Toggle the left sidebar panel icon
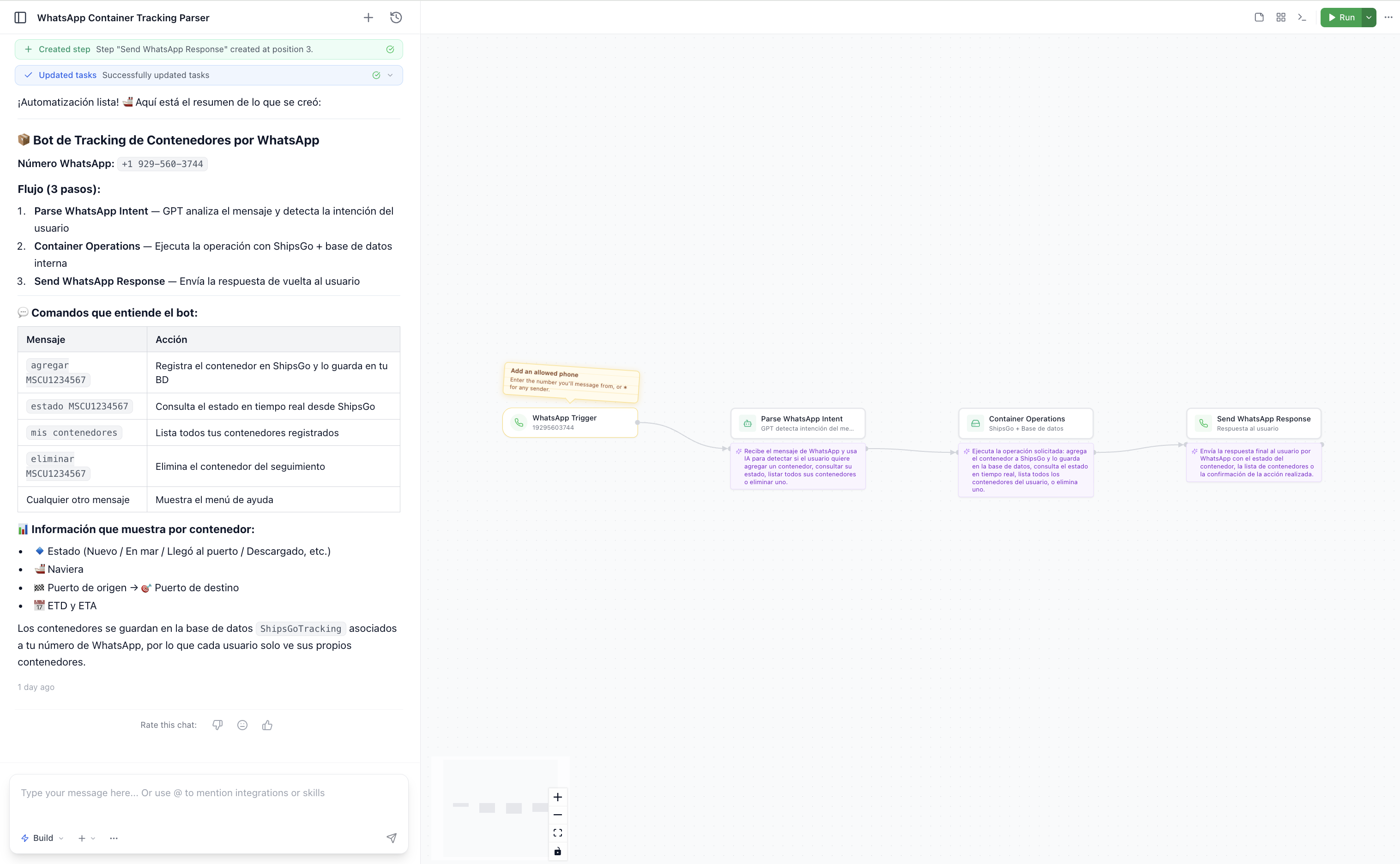Viewport: 1400px width, 864px height. [21, 18]
